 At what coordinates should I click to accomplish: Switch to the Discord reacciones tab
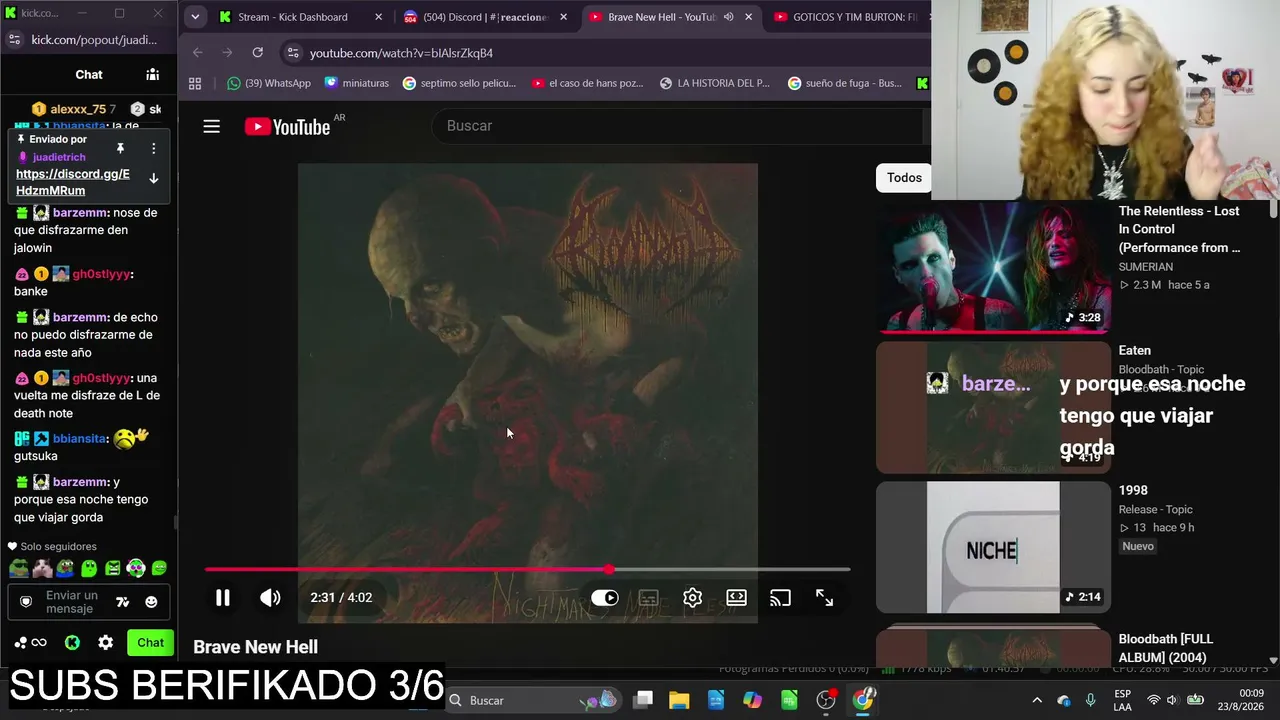coord(485,17)
